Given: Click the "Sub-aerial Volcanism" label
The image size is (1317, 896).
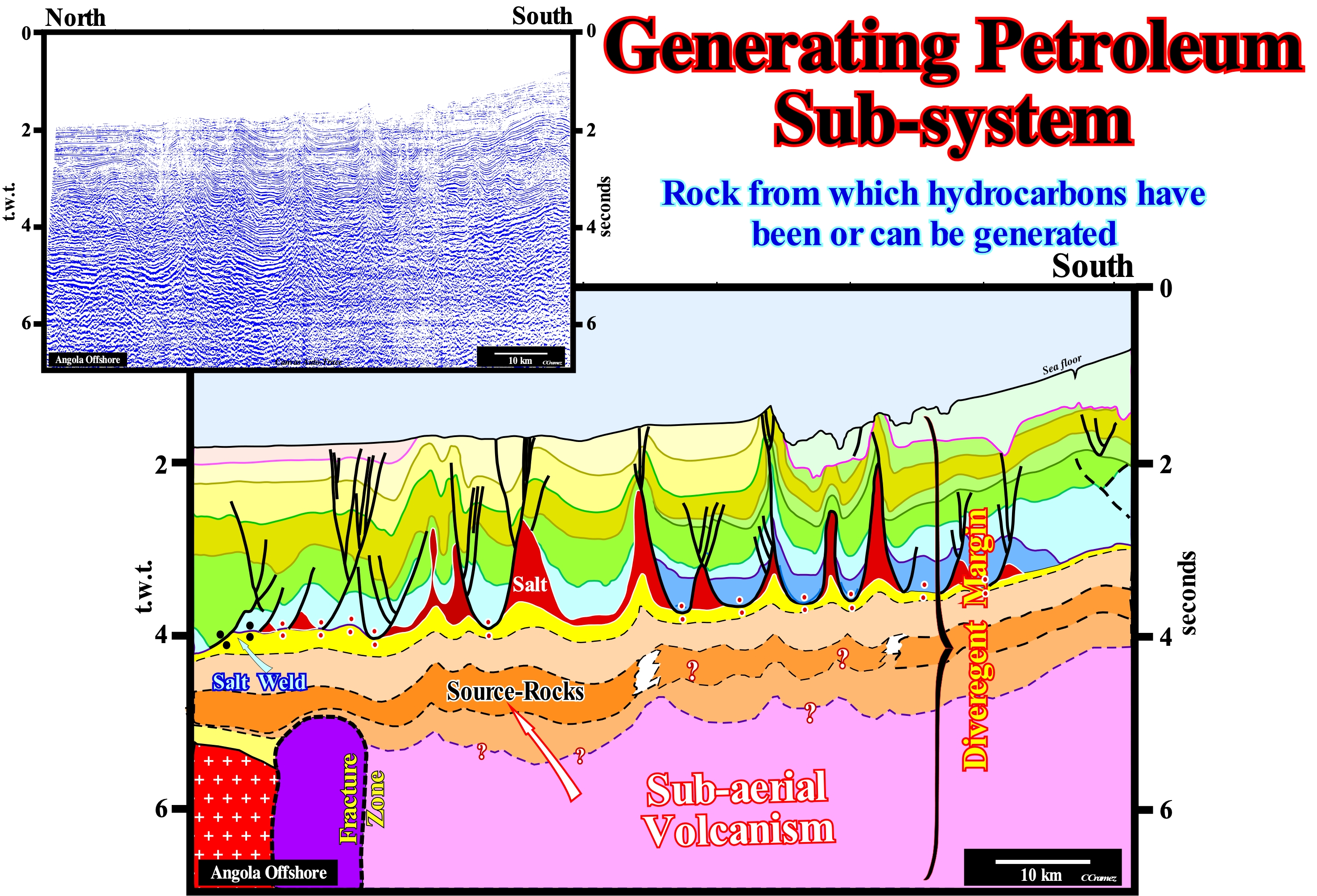Looking at the screenshot, I should [x=739, y=809].
